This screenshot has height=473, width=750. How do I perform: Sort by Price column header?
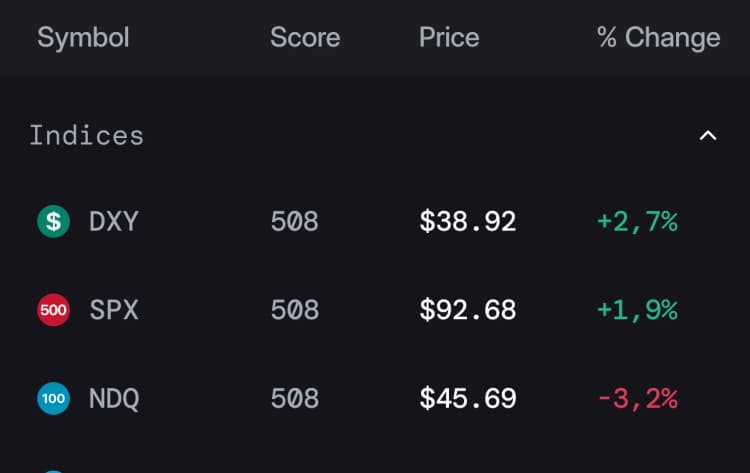(449, 37)
